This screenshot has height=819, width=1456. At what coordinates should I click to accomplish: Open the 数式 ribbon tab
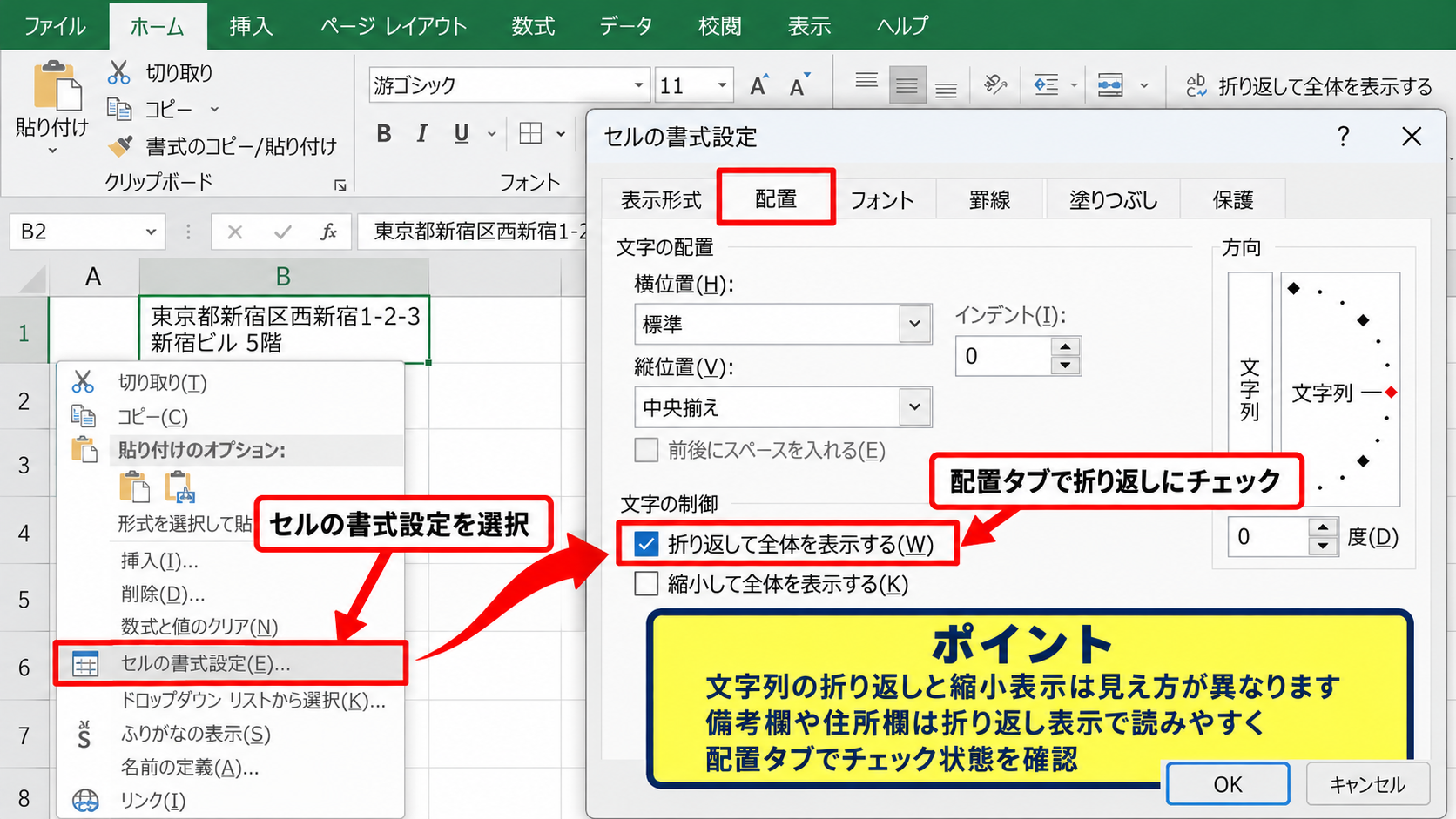pyautogui.click(x=533, y=26)
